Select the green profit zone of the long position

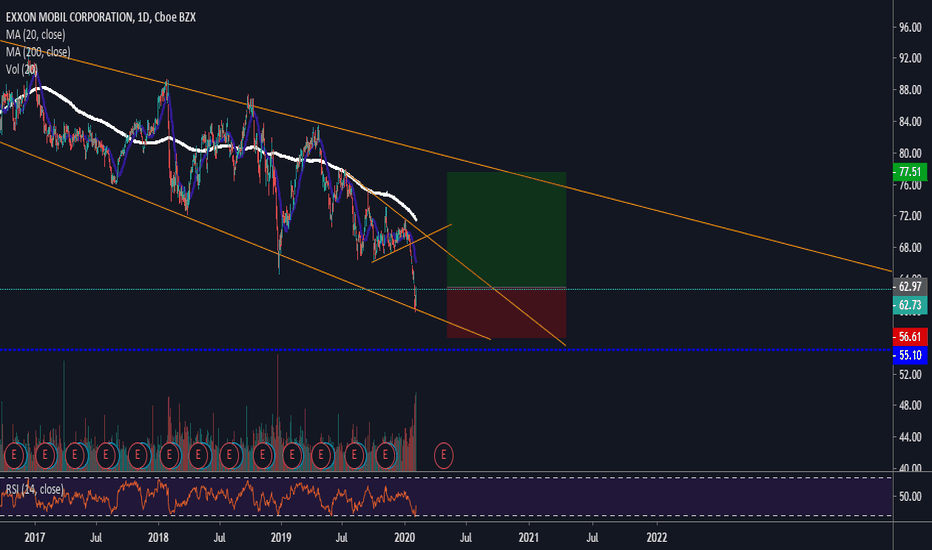[506, 230]
